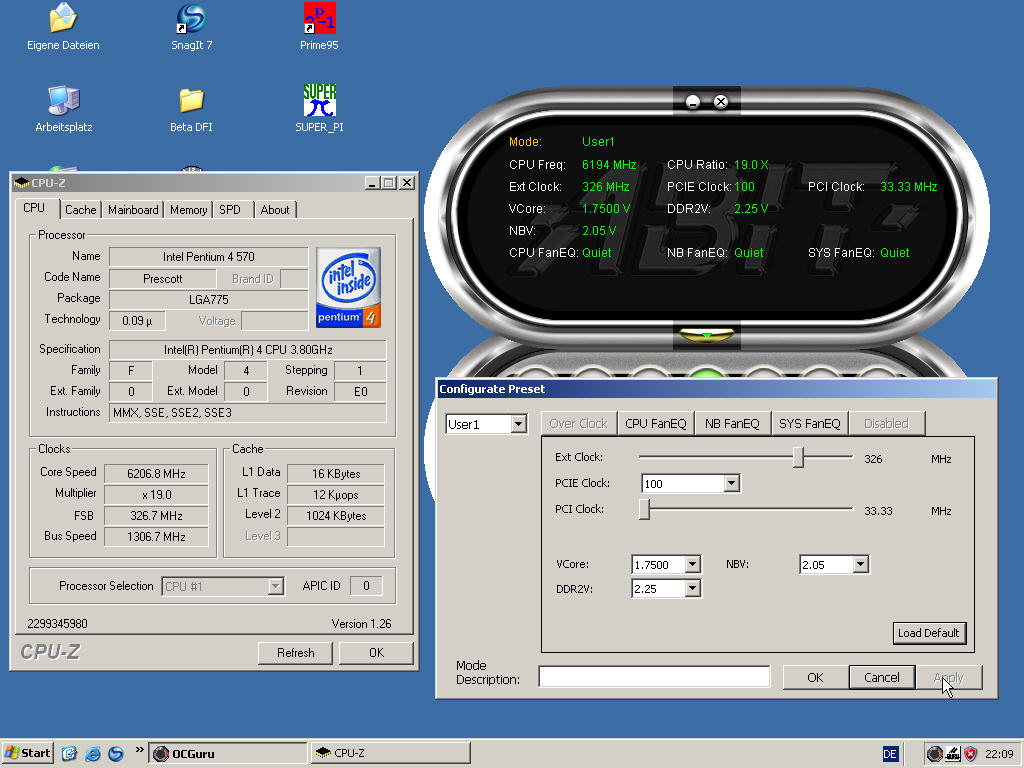Click the Load Default button
The width and height of the screenshot is (1024, 768).
coord(929,633)
